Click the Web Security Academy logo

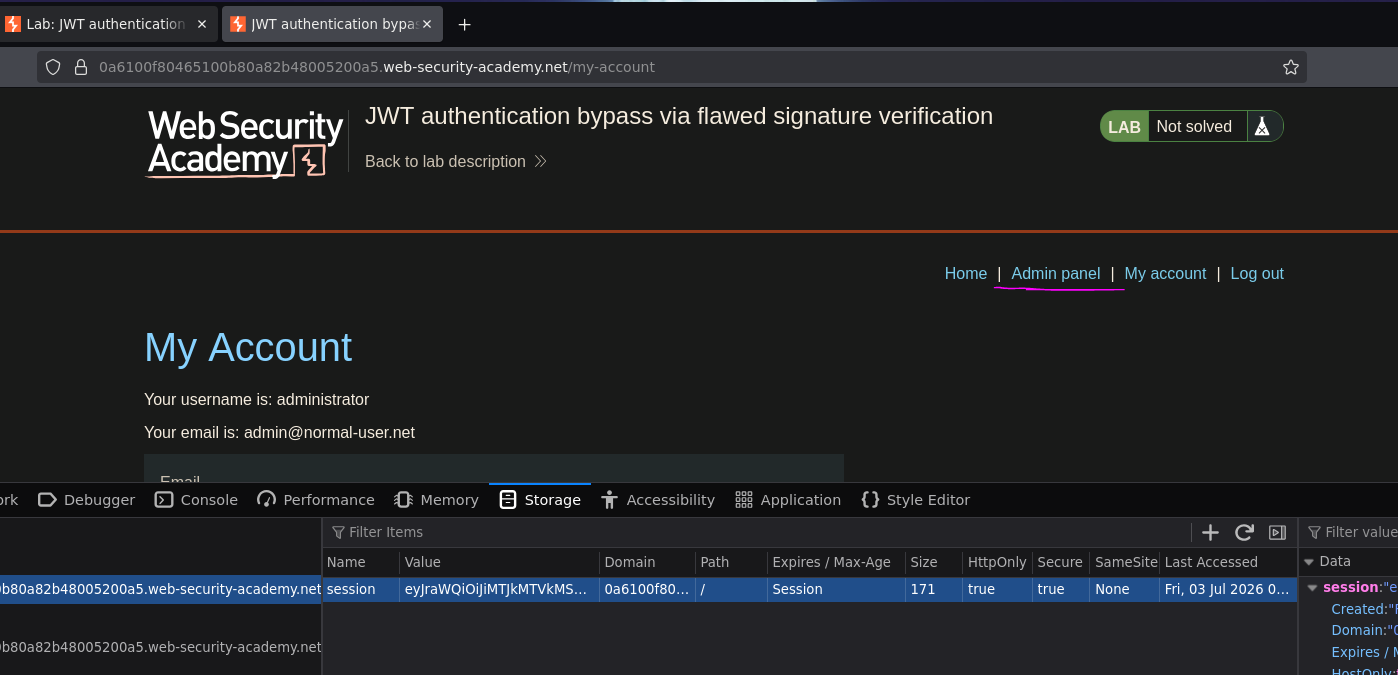[x=246, y=142]
